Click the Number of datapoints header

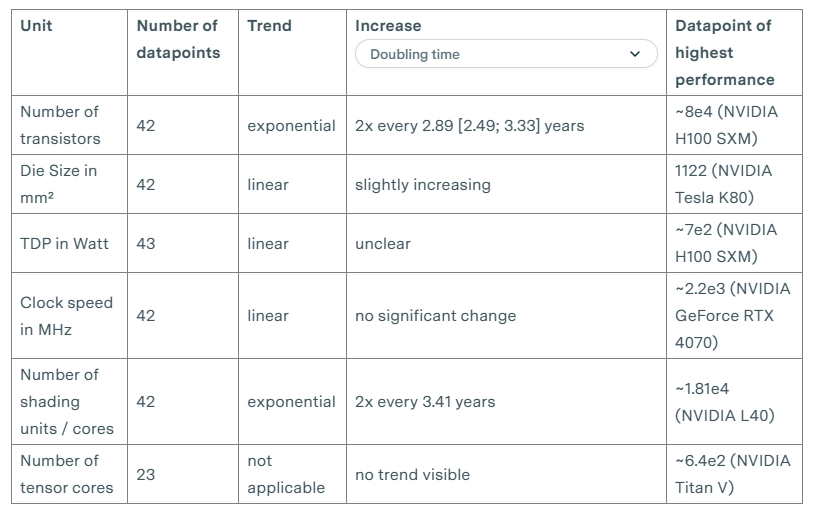coord(178,39)
